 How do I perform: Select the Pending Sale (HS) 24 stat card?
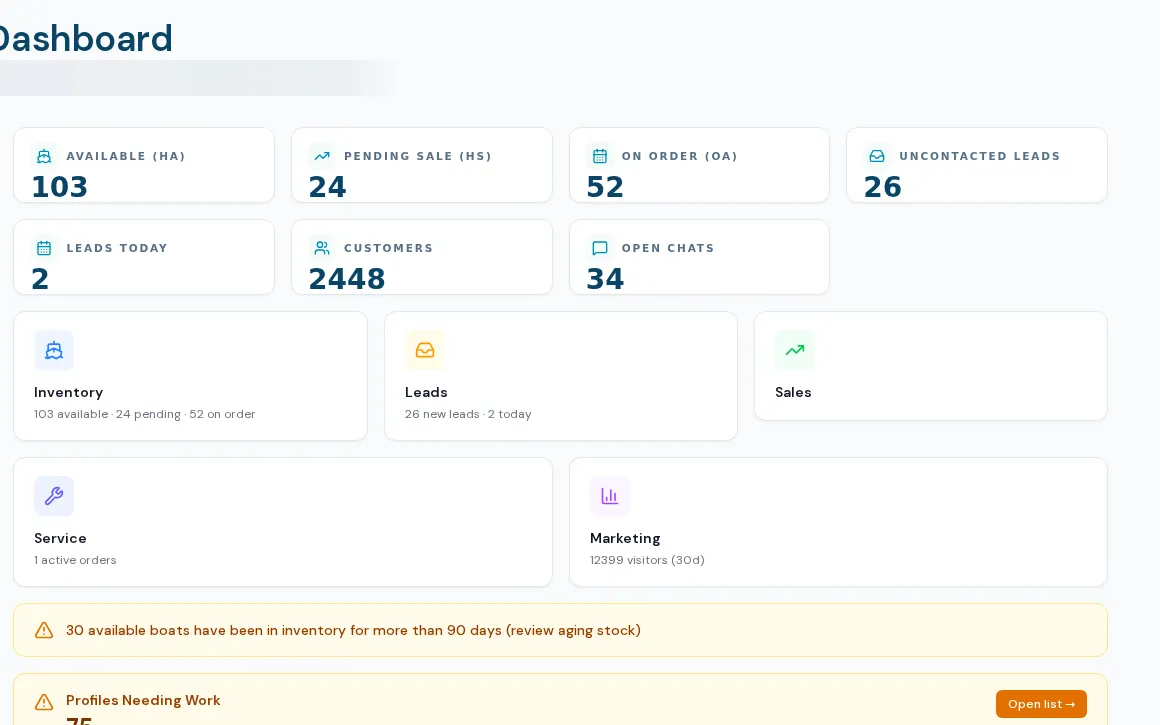[x=422, y=165]
